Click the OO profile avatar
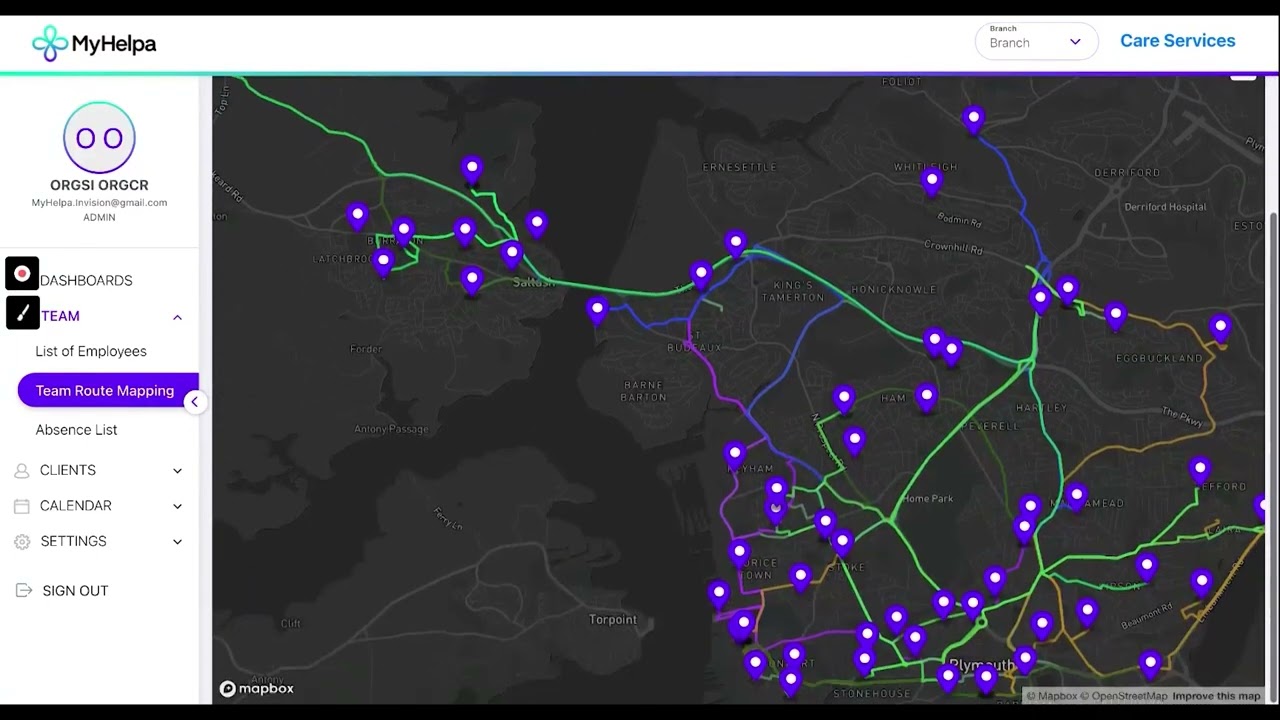The height and width of the screenshot is (720, 1280). point(99,137)
